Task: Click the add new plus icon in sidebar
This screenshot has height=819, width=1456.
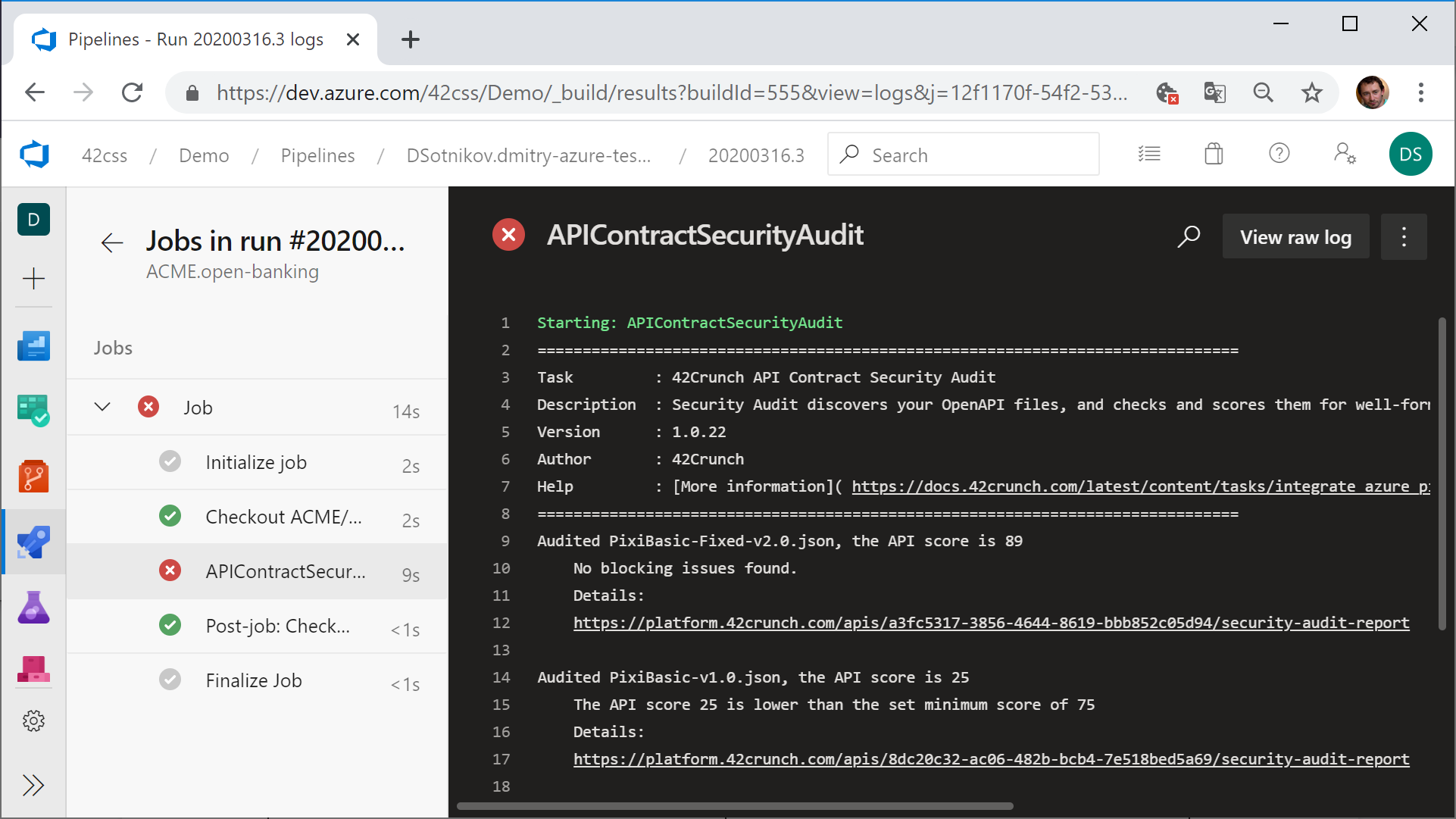Action: [33, 279]
